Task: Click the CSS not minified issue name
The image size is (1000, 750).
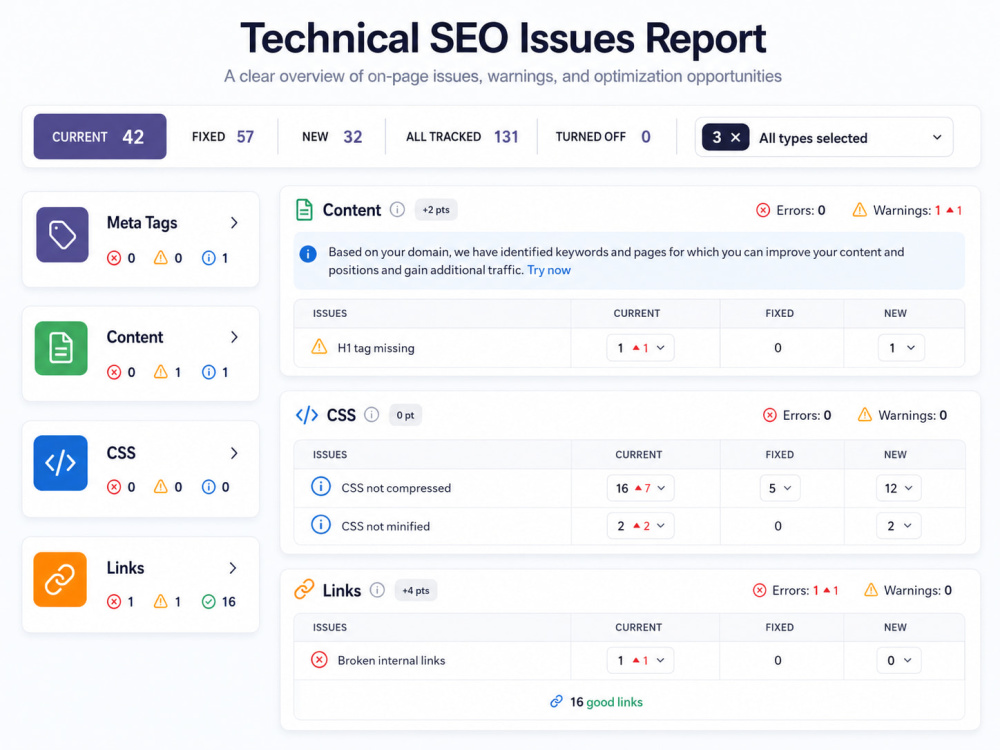Action: tap(385, 526)
